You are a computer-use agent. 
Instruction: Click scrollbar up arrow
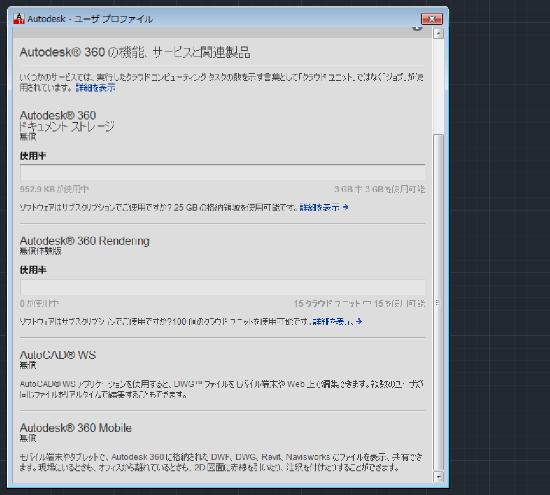tap(438, 34)
